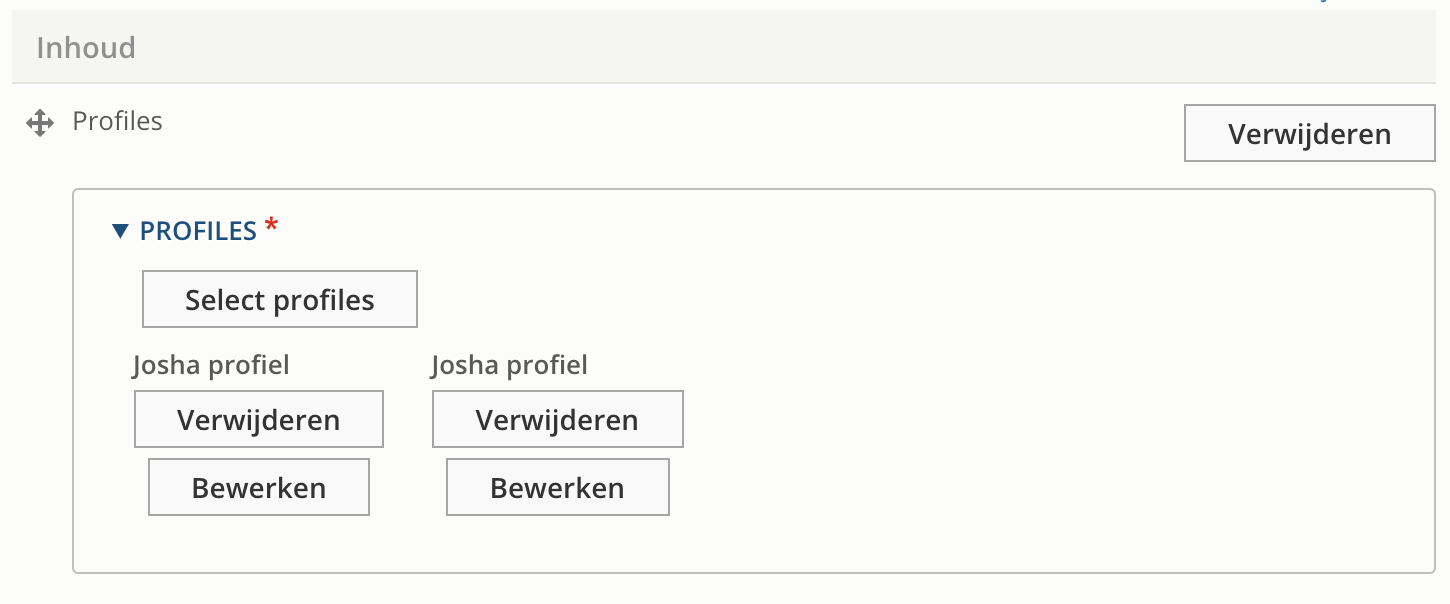Click the first Josha profiel label
The image size is (1450, 604).
[x=211, y=366]
